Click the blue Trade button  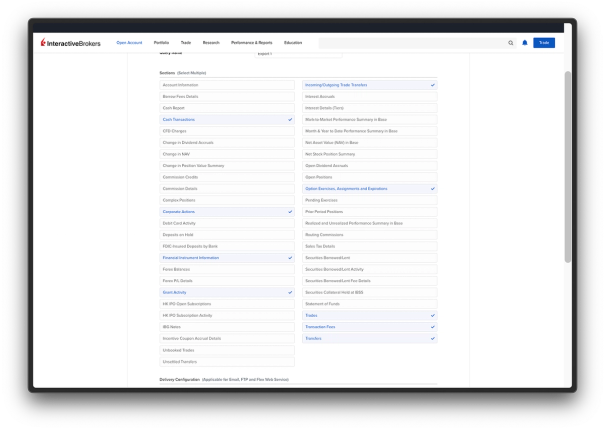tap(544, 43)
